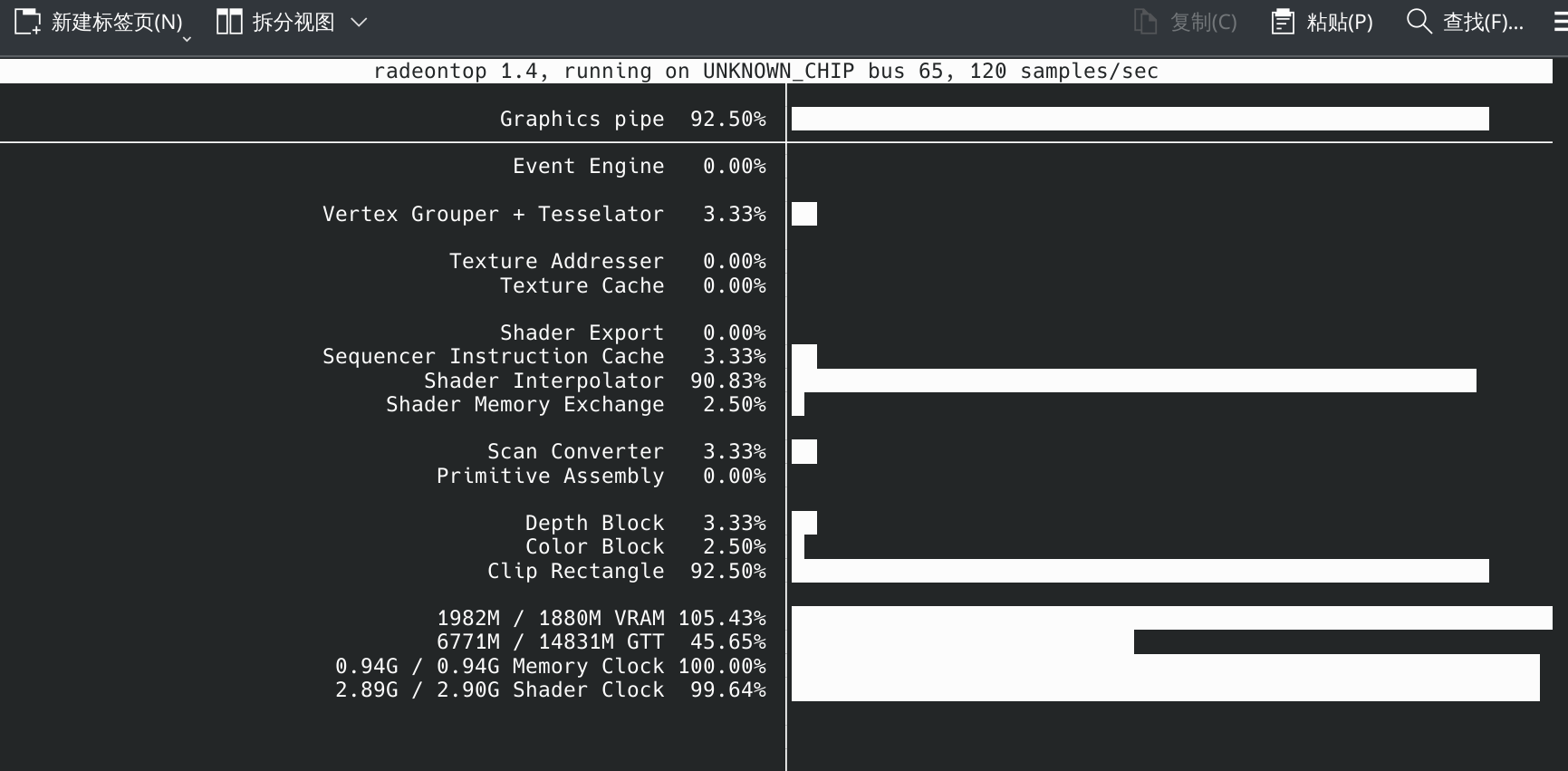This screenshot has height=771, width=1568.
Task: Click the 拆分视图 button label
Action: click(x=293, y=23)
